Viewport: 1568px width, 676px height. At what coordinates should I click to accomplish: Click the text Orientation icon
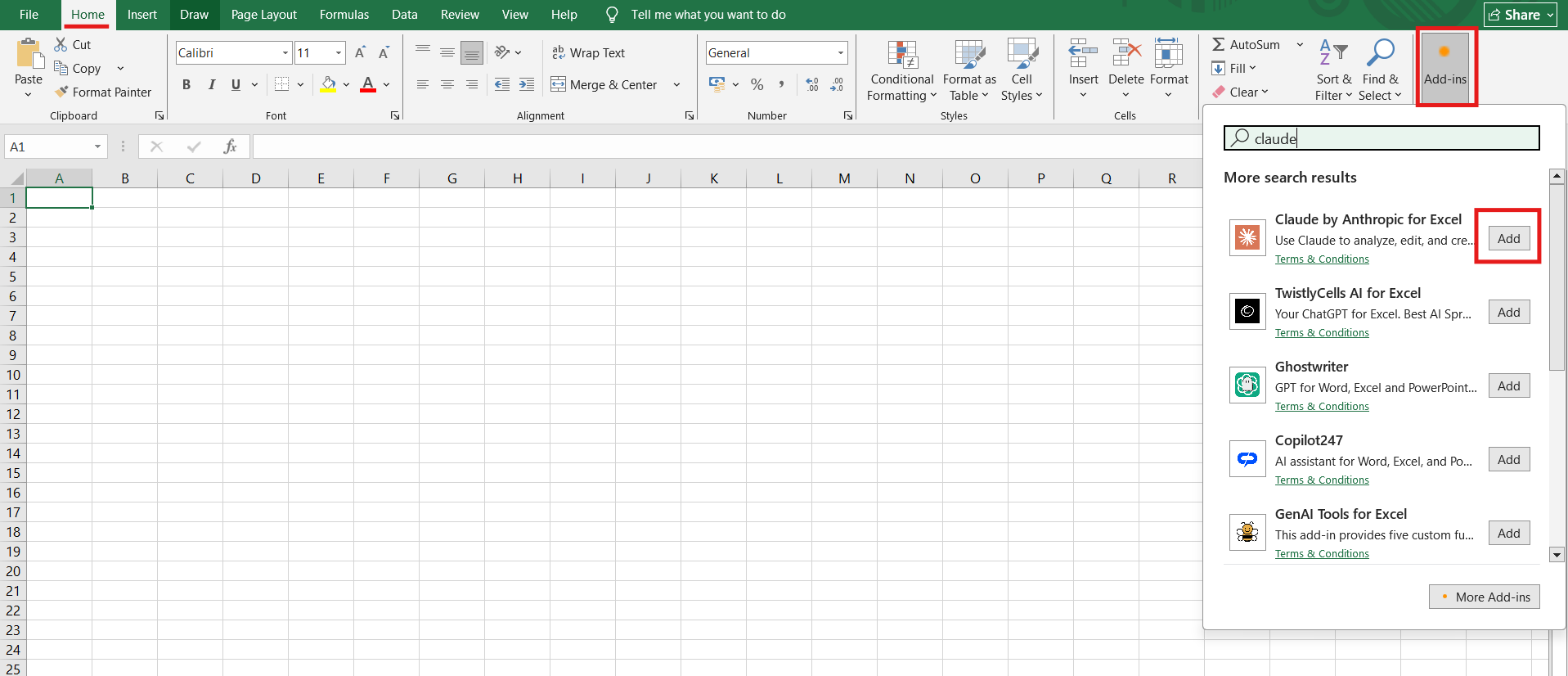[502, 52]
